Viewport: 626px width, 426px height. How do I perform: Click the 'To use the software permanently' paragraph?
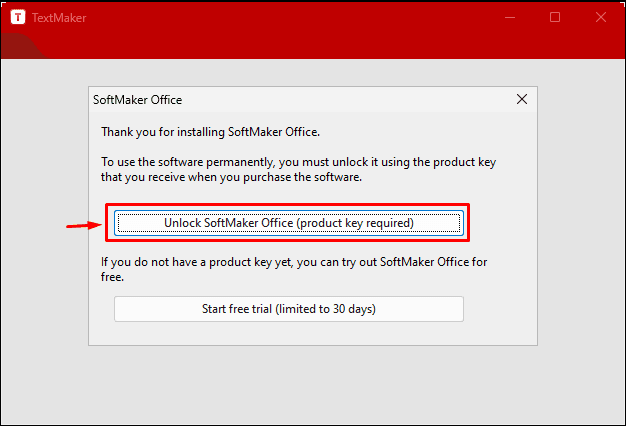tap(298, 169)
